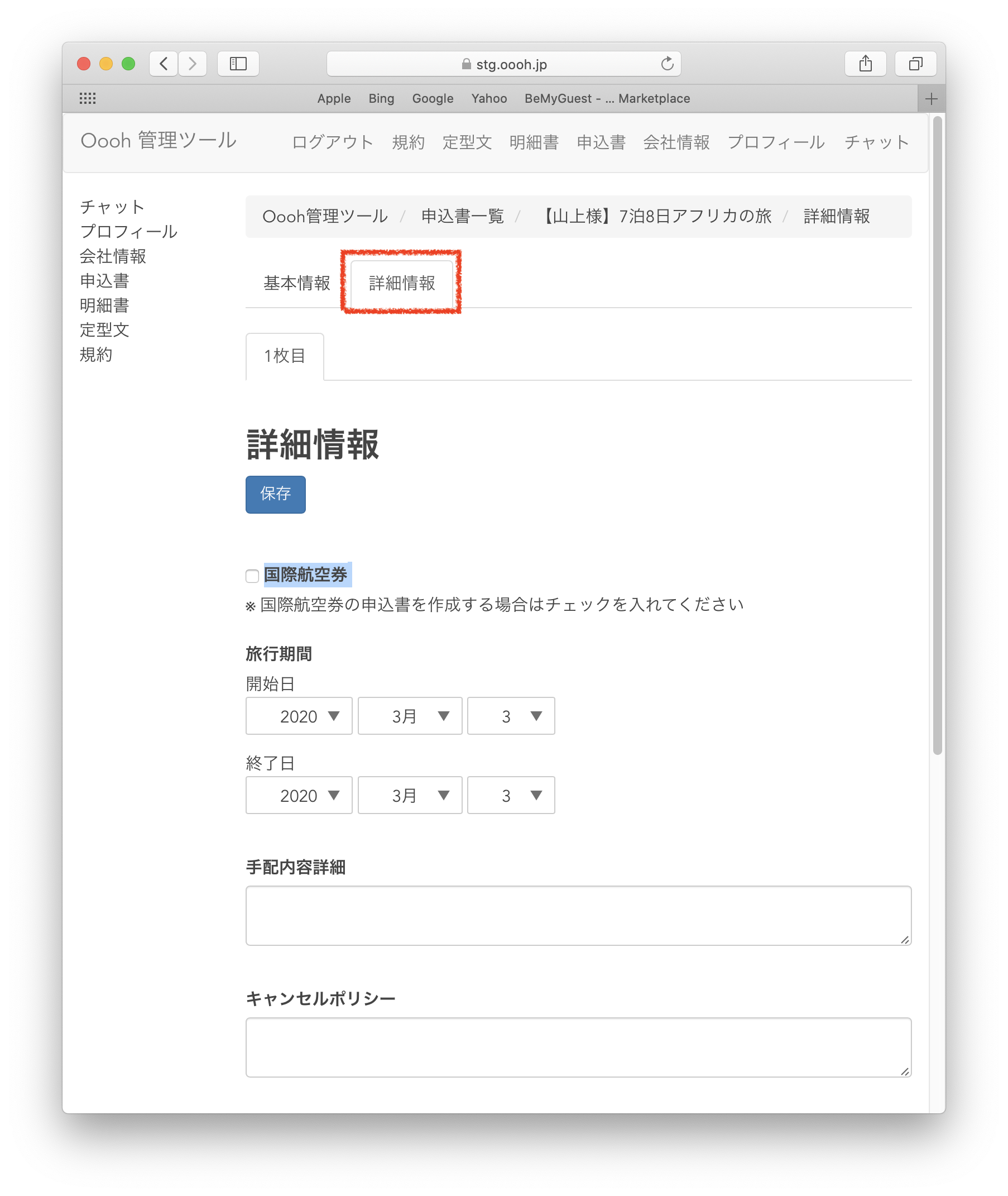Open 規約 in the top navigation
This screenshot has height=1196, width=1008.
pyautogui.click(x=408, y=142)
